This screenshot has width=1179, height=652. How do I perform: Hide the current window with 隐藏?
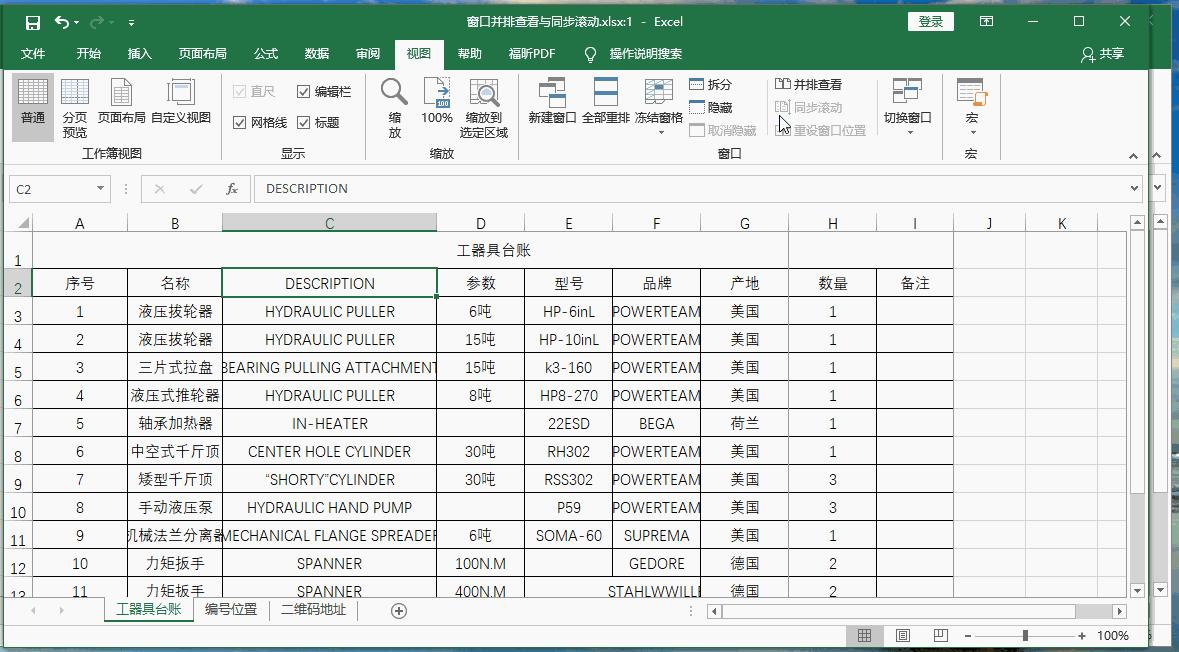[707, 105]
